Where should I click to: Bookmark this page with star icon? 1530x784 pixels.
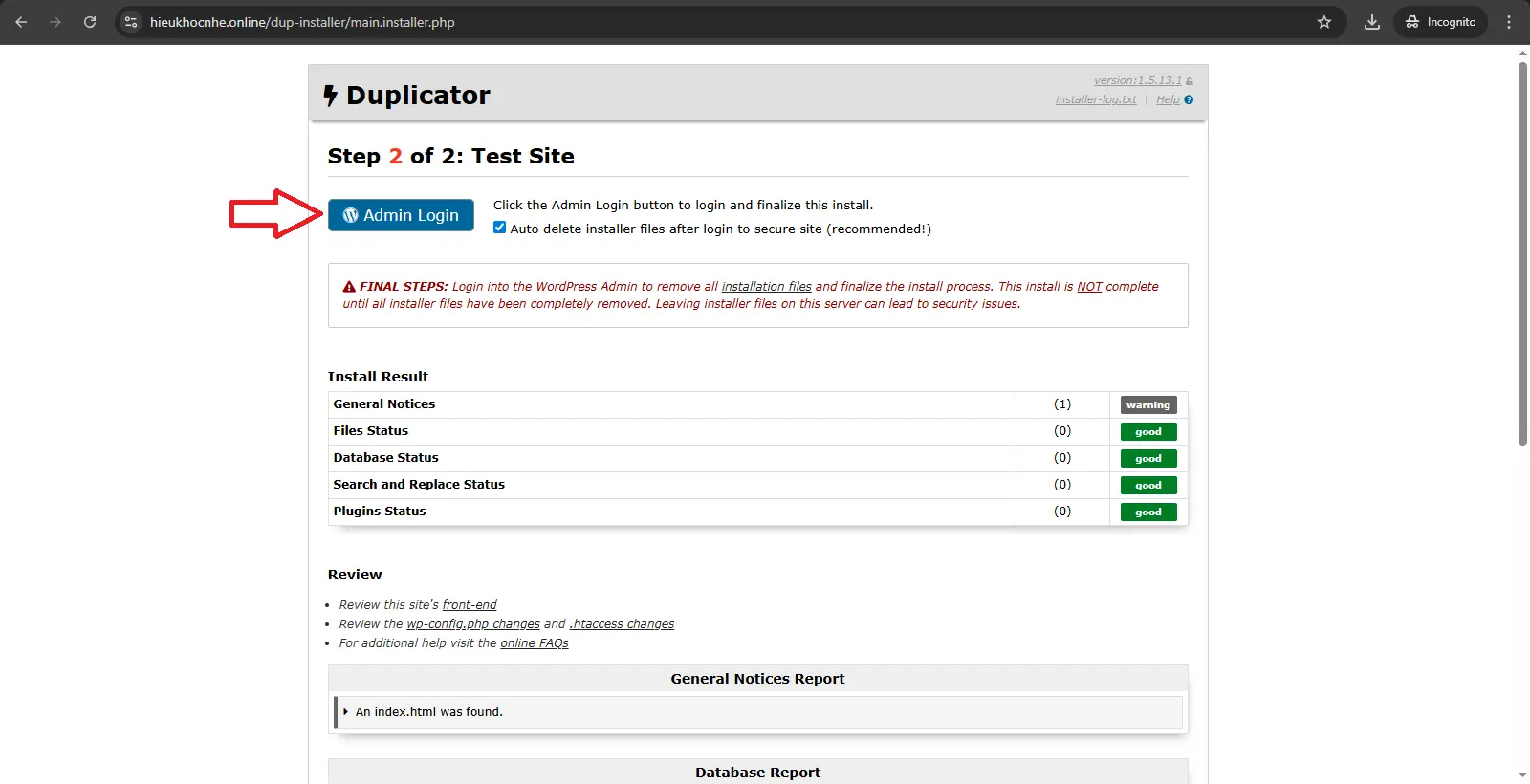(1324, 22)
